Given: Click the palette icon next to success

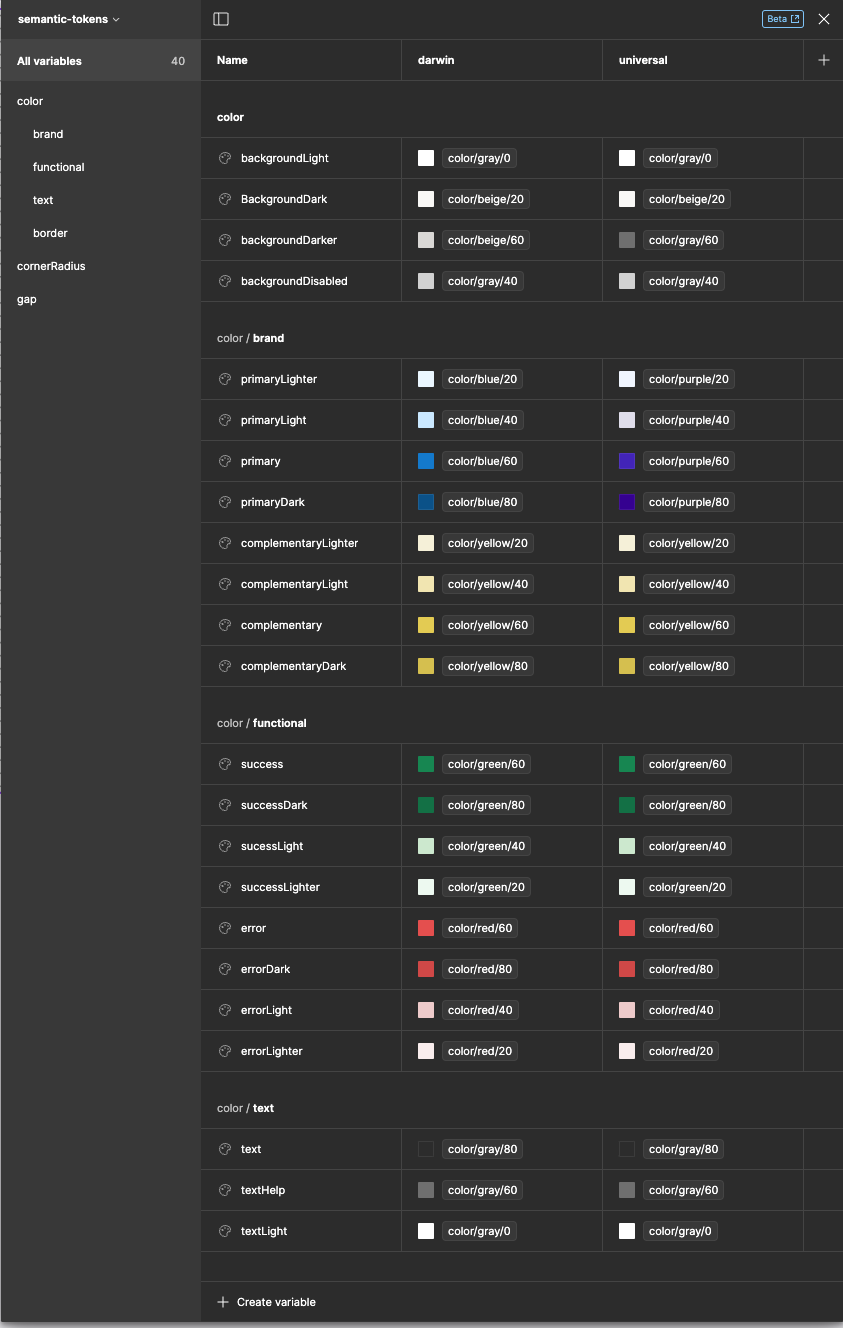Looking at the screenshot, I should pos(225,764).
